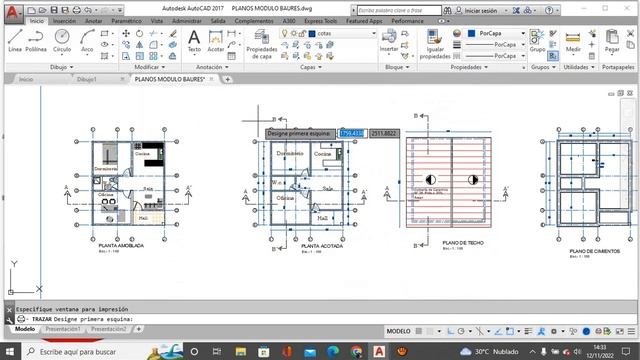Viewport: 640px width, 360px height.
Task: Select the Polilínea tool
Action: click(36, 40)
